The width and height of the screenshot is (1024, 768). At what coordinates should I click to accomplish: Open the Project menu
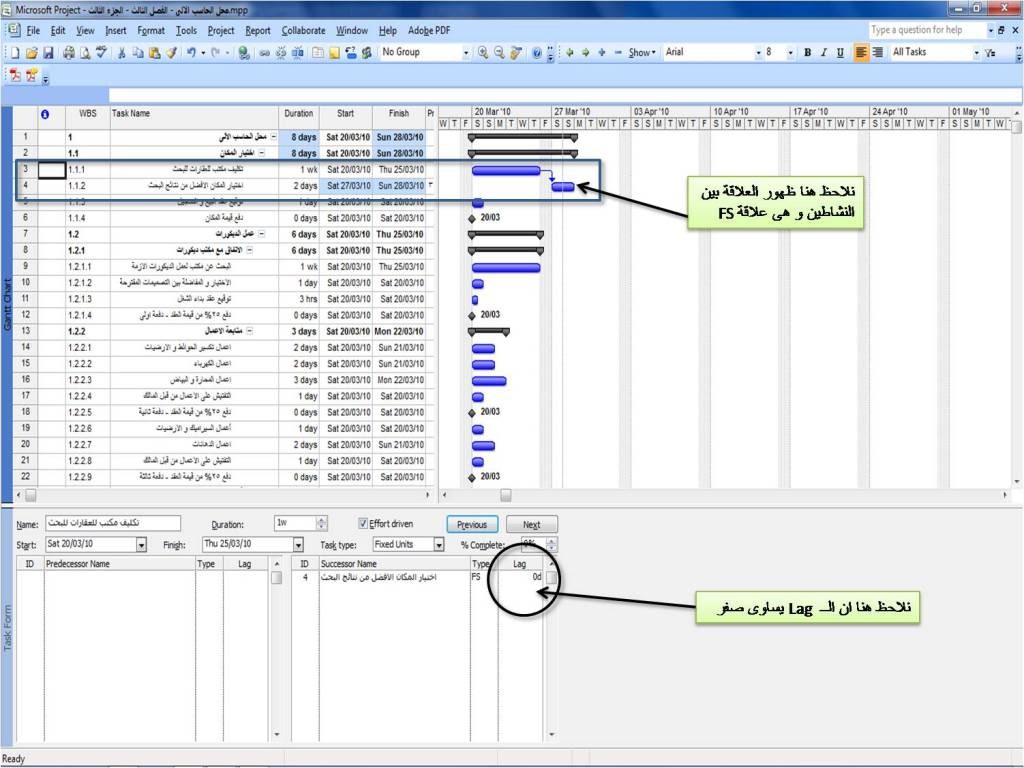tap(221, 31)
